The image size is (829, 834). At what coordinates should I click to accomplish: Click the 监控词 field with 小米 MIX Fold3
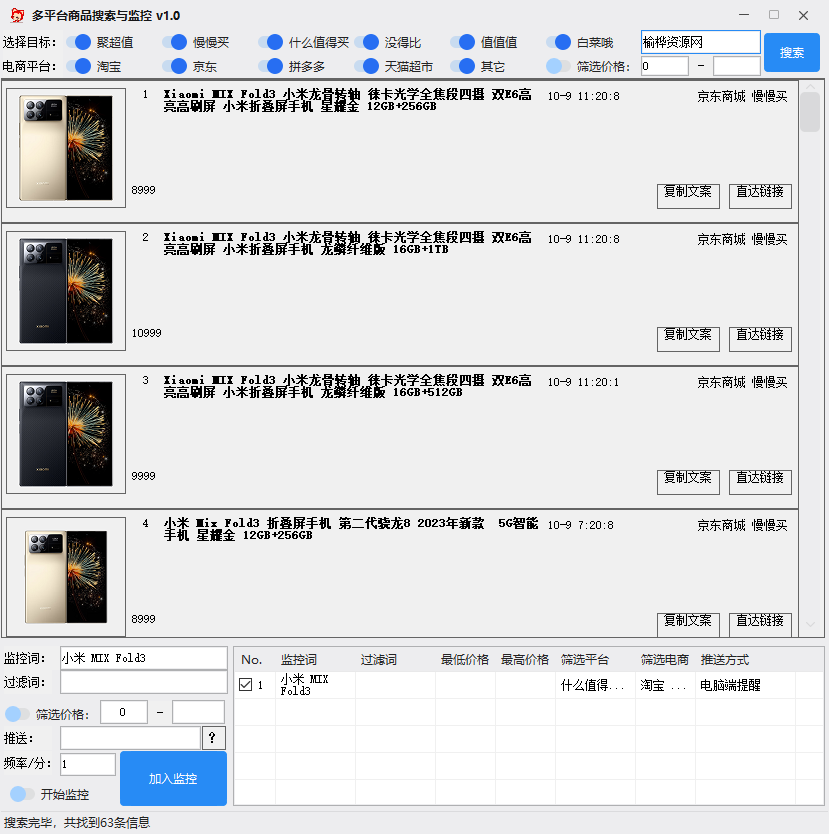(144, 658)
